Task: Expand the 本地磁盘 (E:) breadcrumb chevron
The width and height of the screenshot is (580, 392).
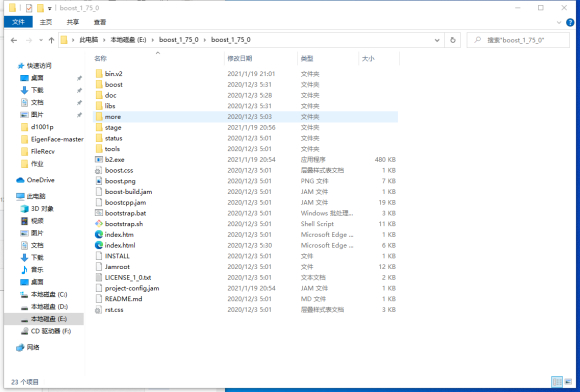Action: [153, 40]
